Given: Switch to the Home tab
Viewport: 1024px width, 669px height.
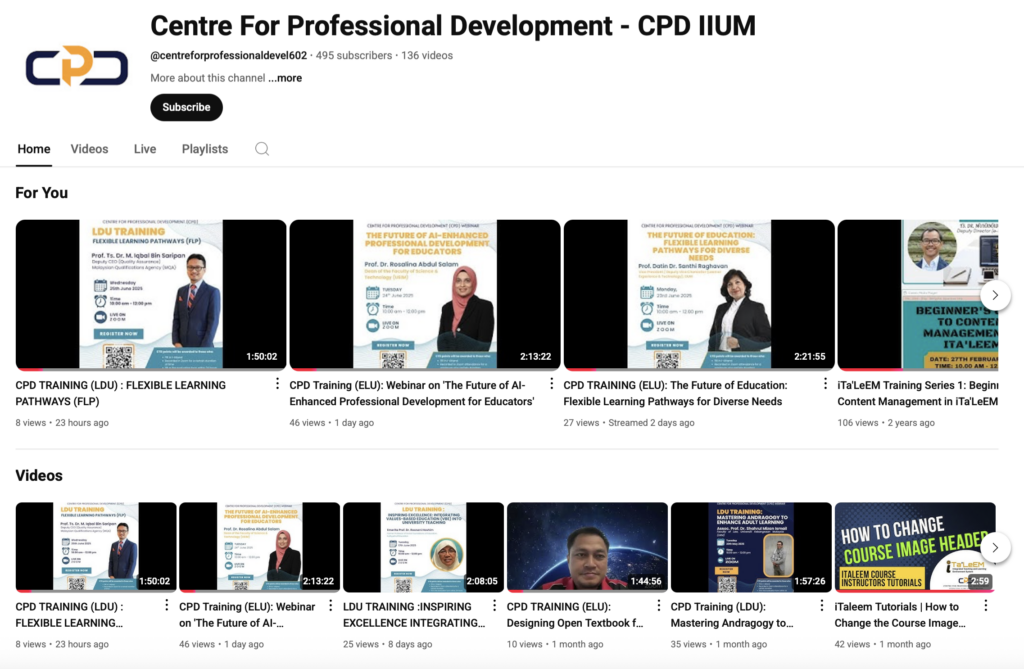Looking at the screenshot, I should [34, 149].
